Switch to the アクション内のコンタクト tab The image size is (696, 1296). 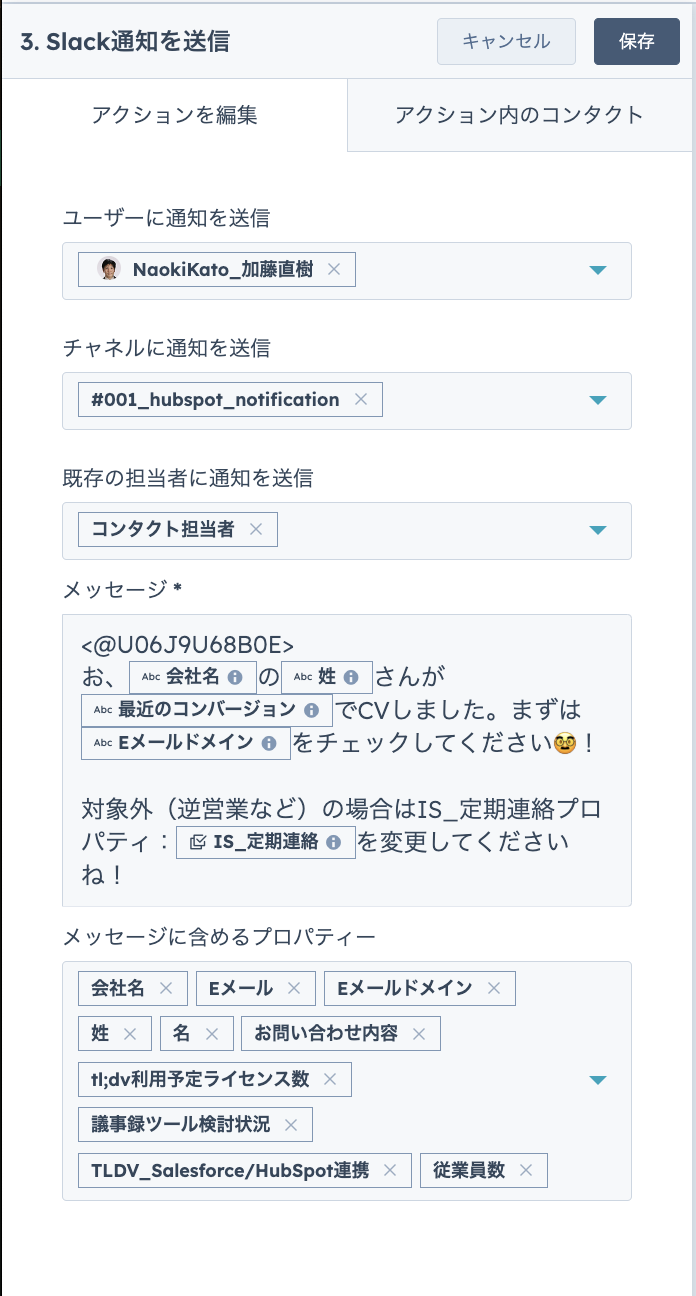519,114
